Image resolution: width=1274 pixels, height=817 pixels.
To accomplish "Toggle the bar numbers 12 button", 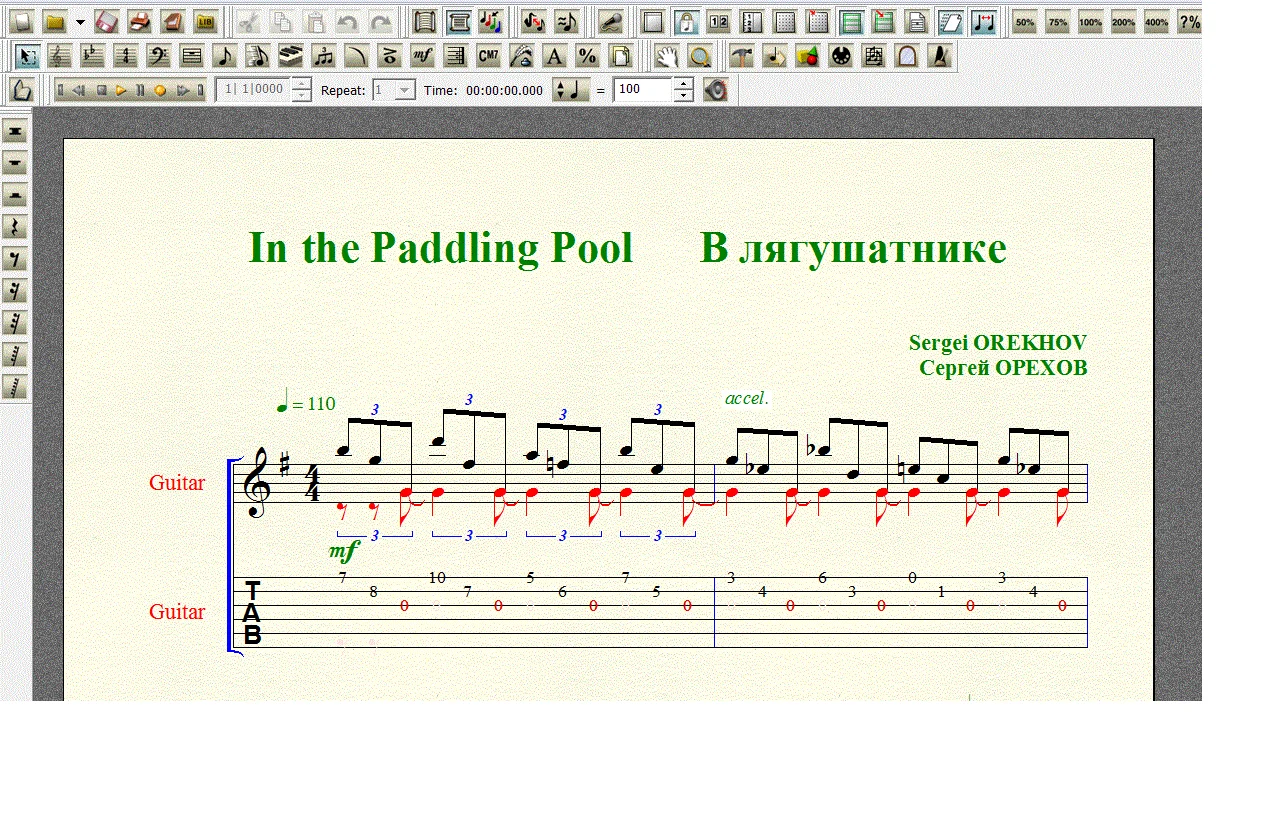I will 718,21.
